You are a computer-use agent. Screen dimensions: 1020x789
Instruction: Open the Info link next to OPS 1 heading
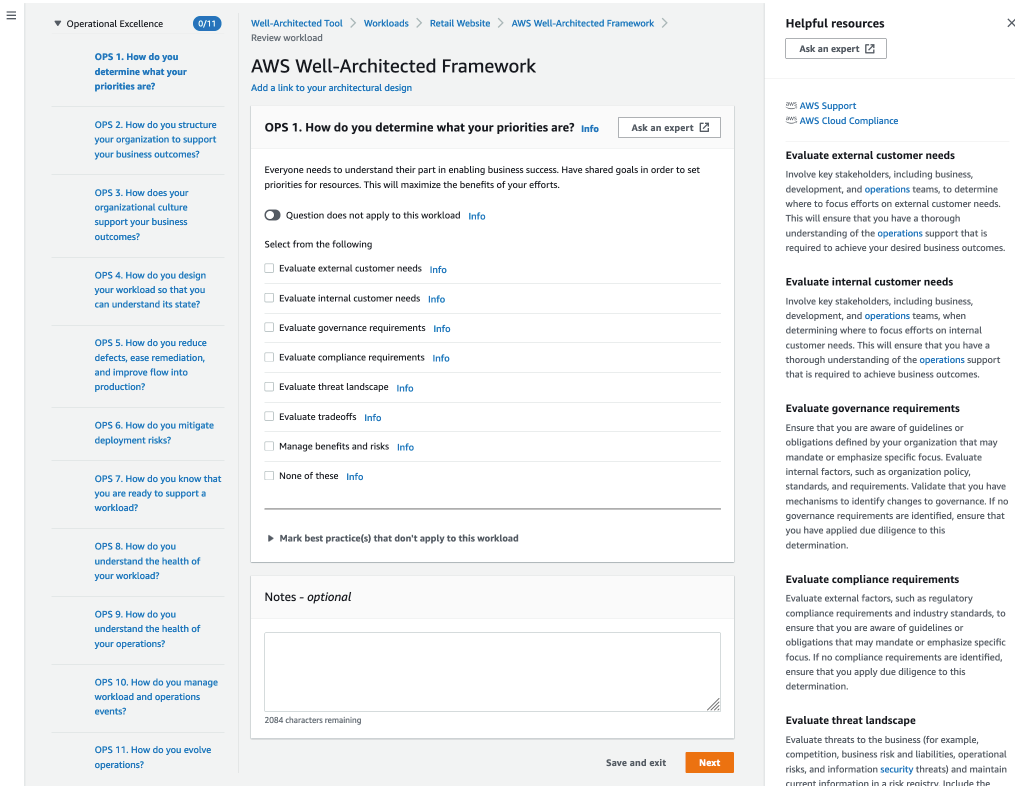tap(589, 128)
